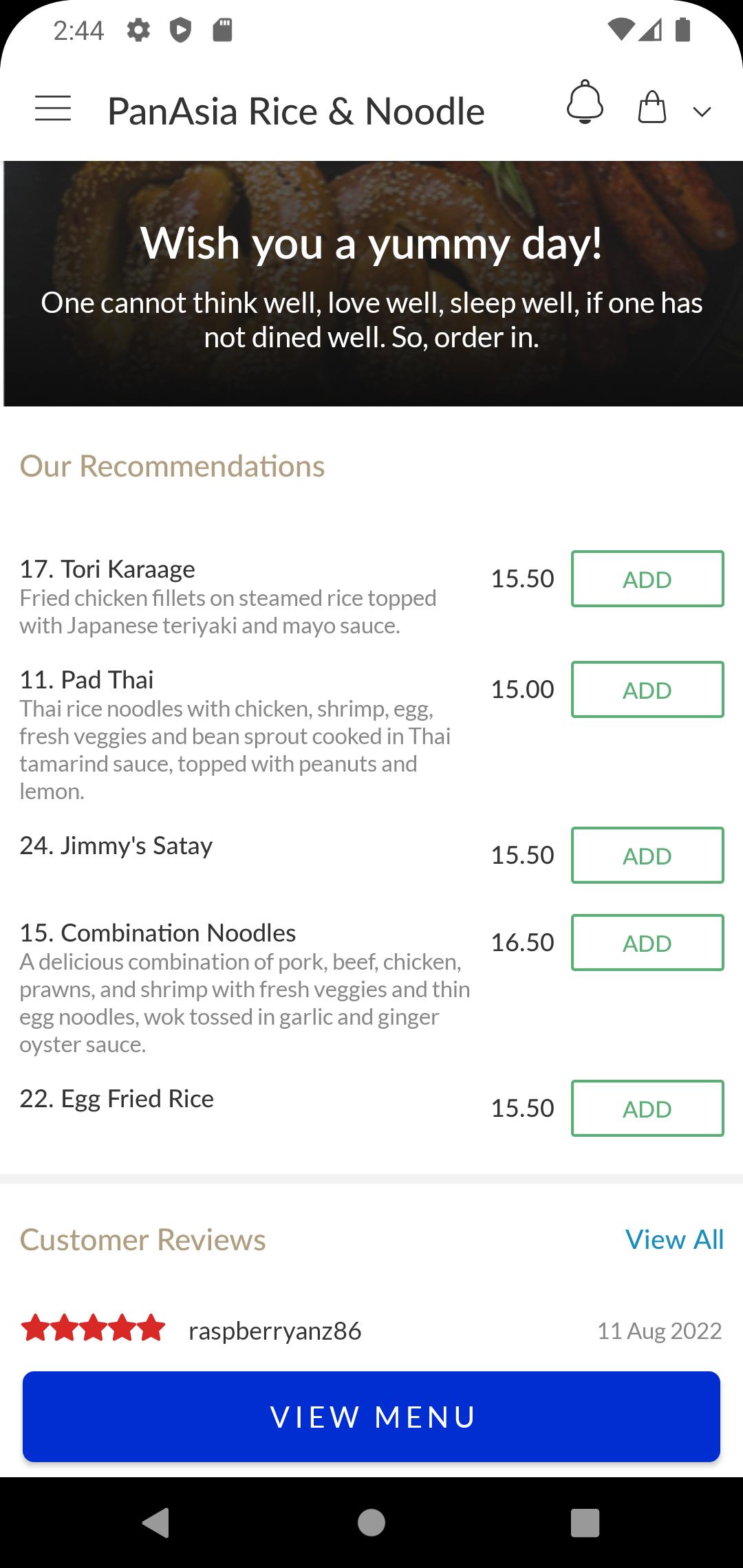Tap the PanAsia Rice & Noodle title
Image resolution: width=743 pixels, height=1568 pixels.
point(296,111)
